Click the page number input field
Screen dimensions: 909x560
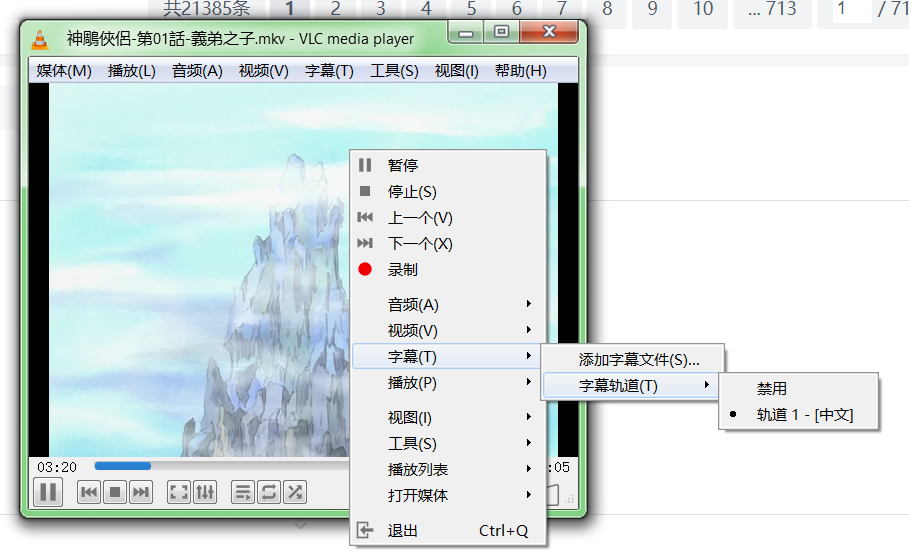pos(852,9)
